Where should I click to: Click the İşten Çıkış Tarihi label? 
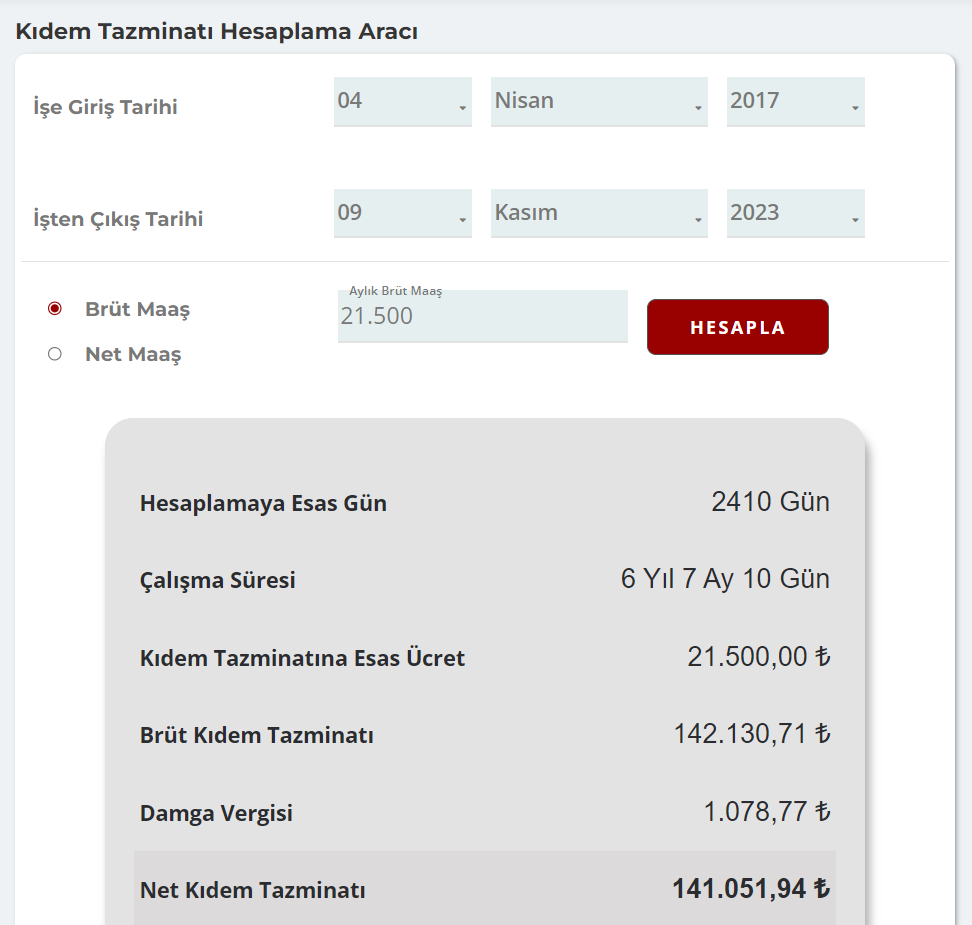[118, 219]
